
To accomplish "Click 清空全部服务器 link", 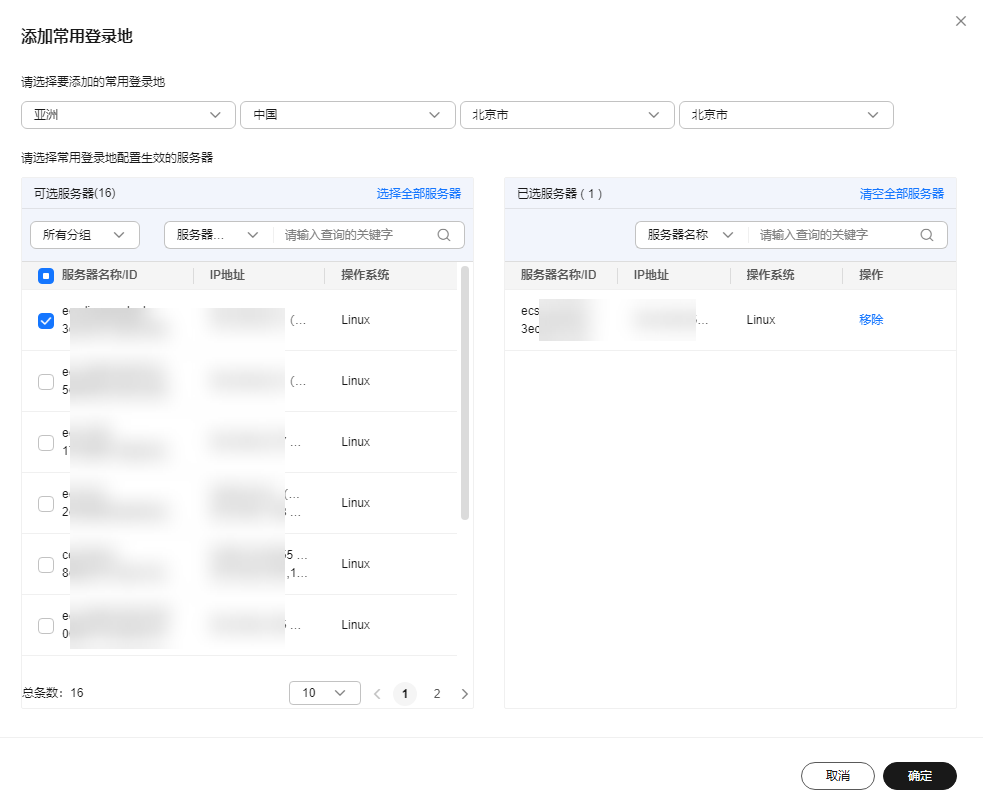I will point(901,194).
